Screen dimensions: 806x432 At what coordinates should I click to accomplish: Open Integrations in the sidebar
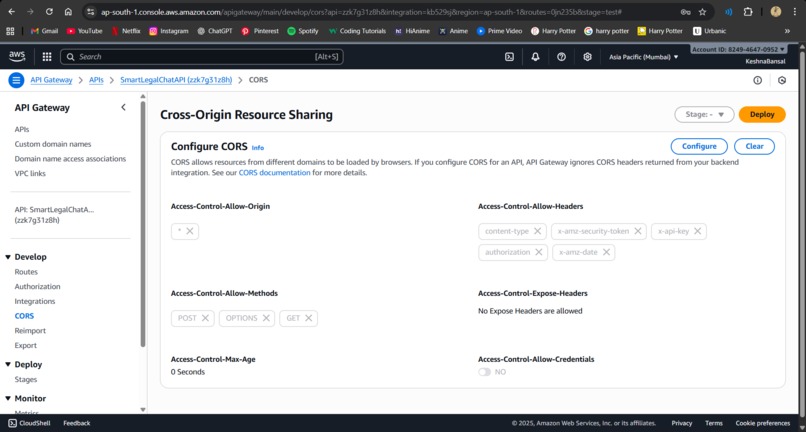(x=35, y=301)
